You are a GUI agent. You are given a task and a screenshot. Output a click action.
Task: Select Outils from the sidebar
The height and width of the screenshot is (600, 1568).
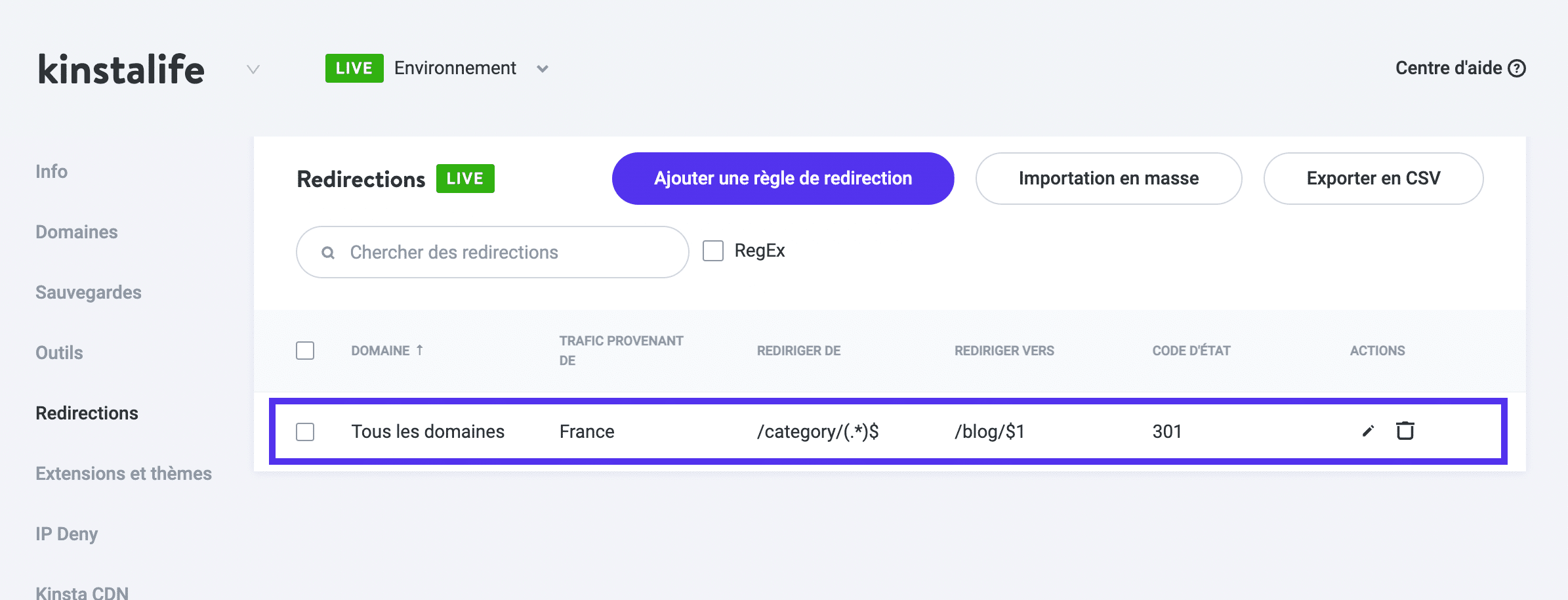(x=58, y=353)
